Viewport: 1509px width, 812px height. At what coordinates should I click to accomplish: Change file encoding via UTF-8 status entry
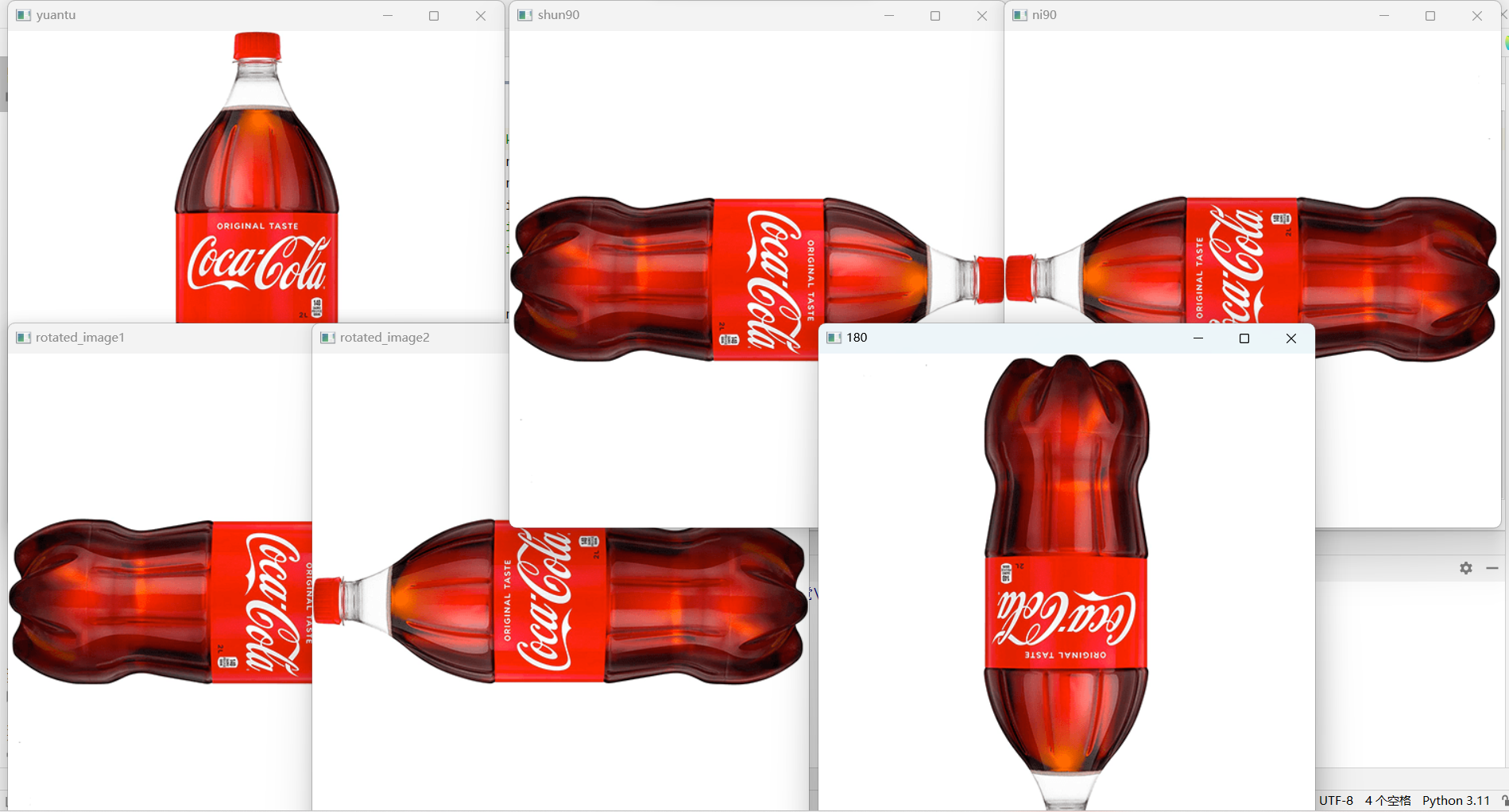click(1336, 800)
